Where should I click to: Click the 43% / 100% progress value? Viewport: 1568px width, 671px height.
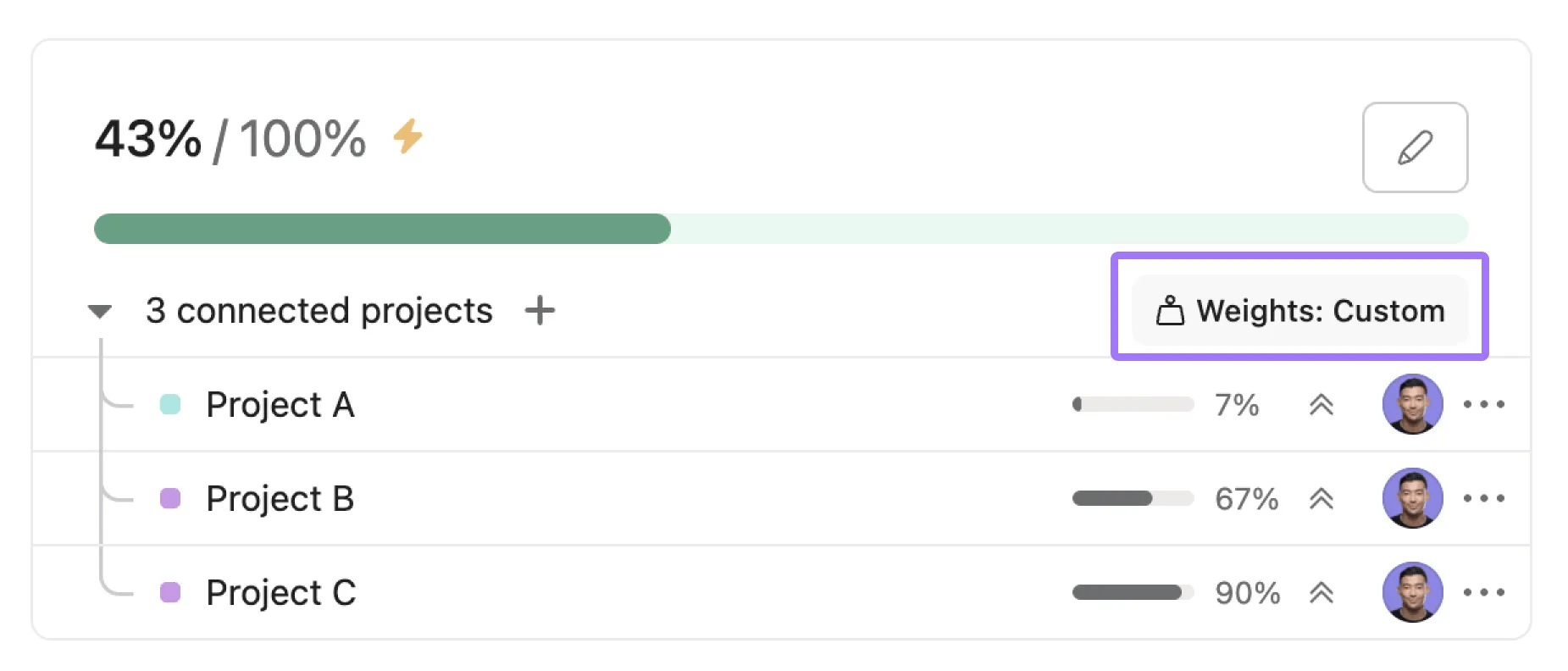[x=230, y=139]
